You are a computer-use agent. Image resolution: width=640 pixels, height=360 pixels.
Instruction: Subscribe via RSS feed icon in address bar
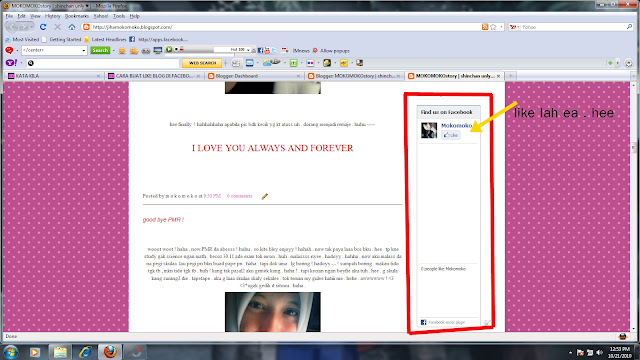[x=485, y=27]
